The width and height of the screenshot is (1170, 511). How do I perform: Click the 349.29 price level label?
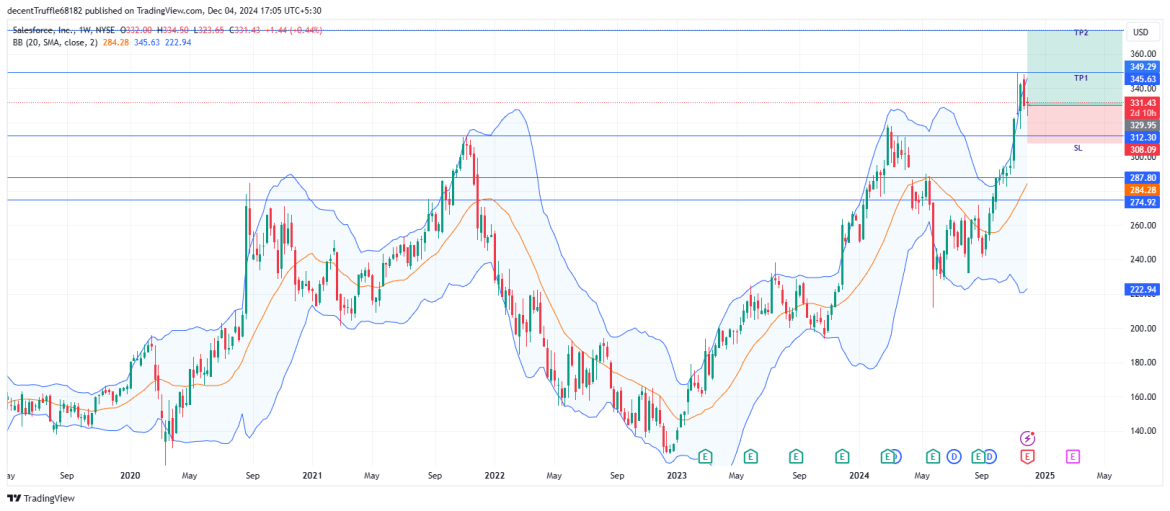[x=1143, y=66]
